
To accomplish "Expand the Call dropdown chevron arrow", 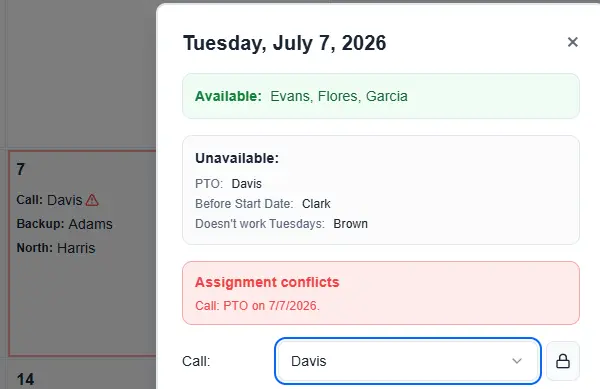I will coord(517,361).
